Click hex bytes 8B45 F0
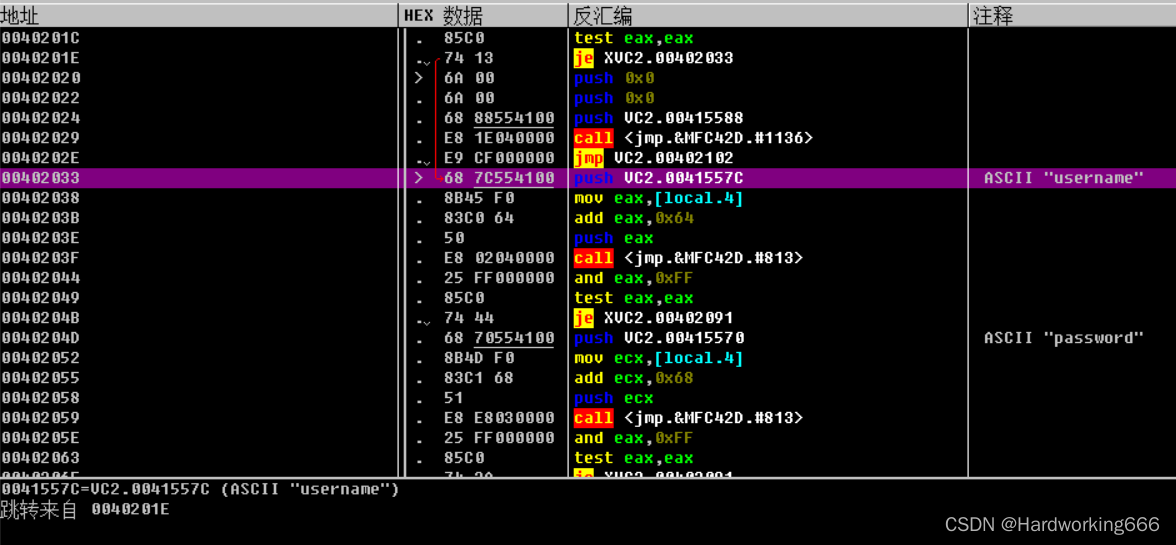This screenshot has width=1176, height=545. (478, 198)
